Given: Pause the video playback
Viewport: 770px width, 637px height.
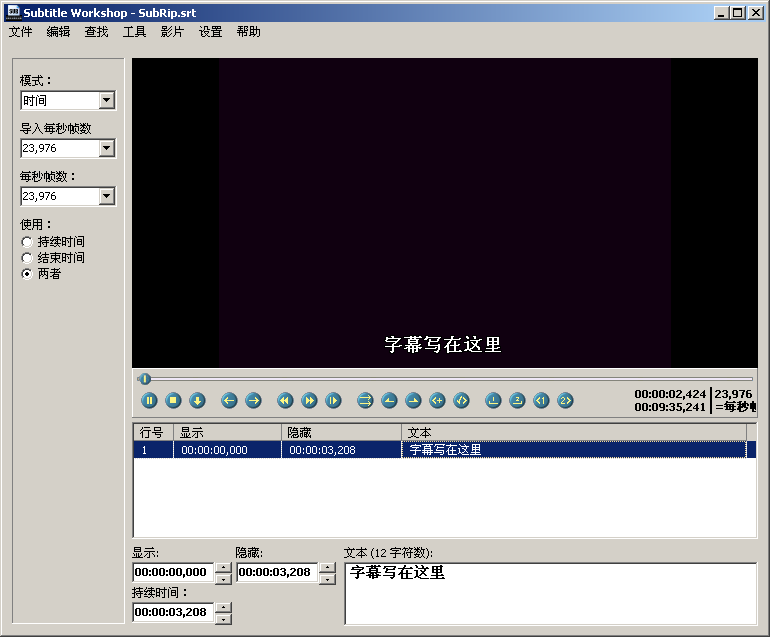Looking at the screenshot, I should (149, 401).
